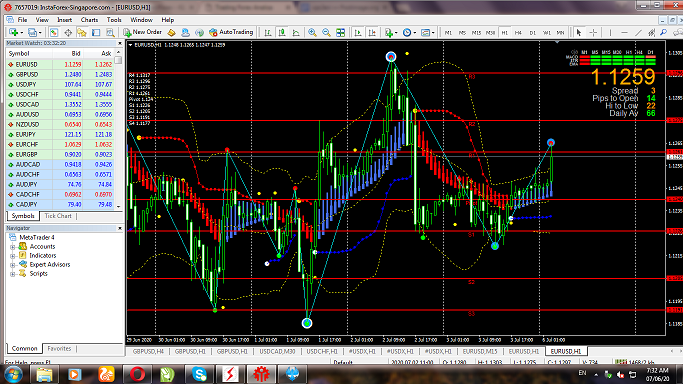Click the New Order button

click(x=142, y=33)
